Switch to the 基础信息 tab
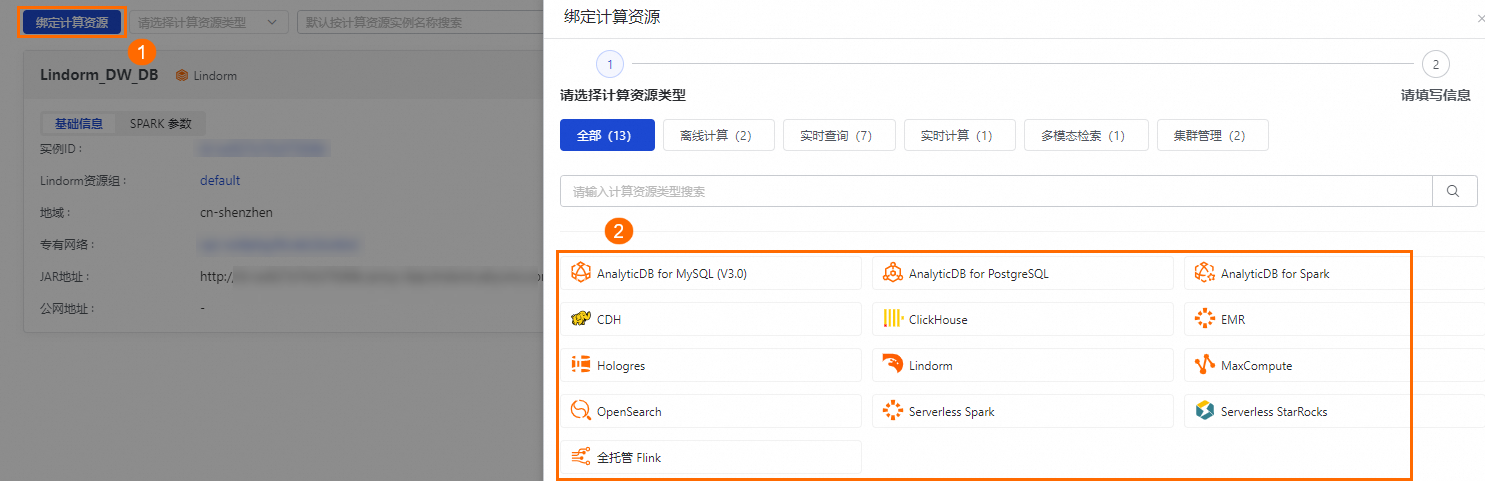1485x481 pixels. (x=79, y=124)
